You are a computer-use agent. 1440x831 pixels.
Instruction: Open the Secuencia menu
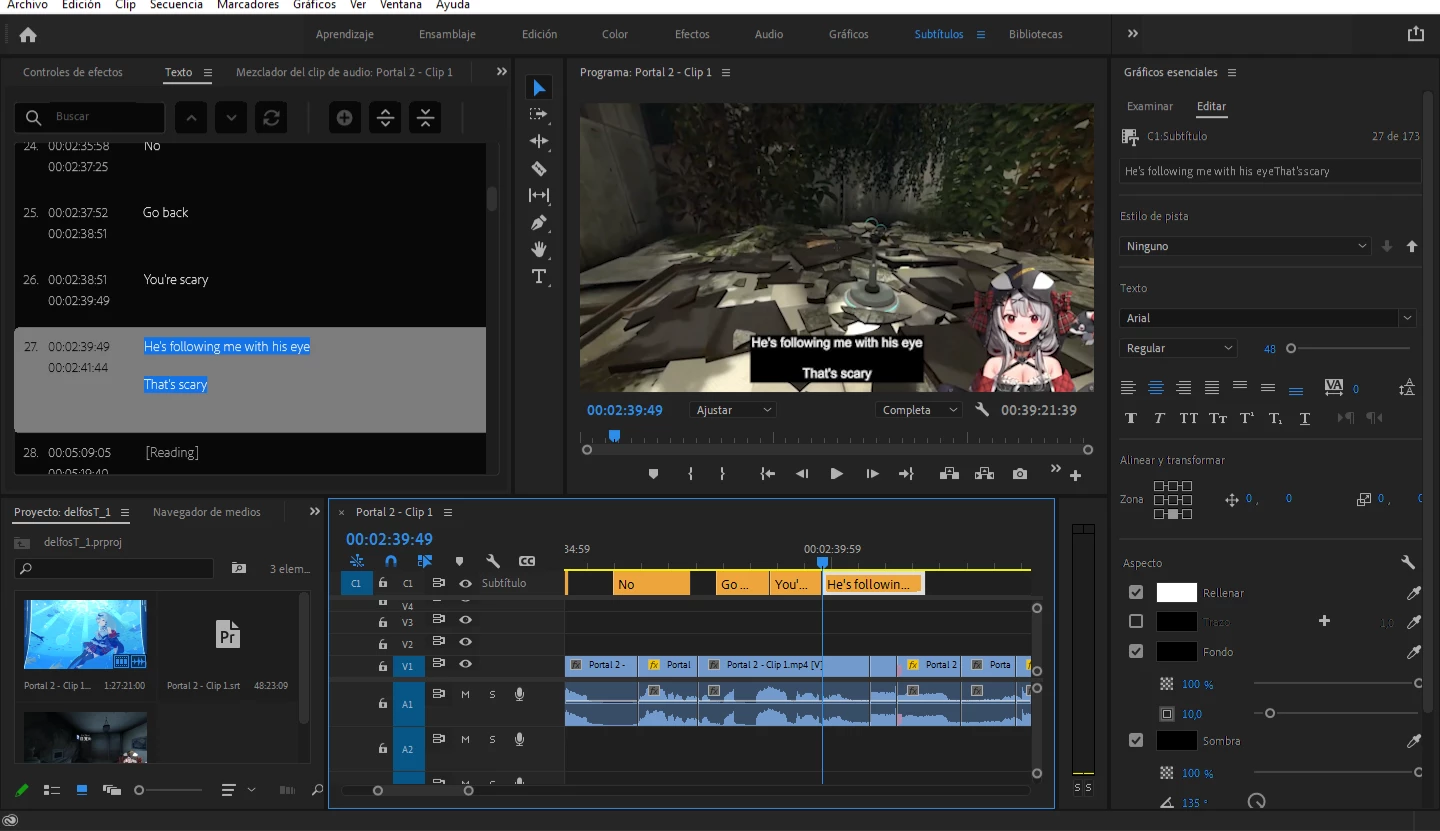(176, 5)
